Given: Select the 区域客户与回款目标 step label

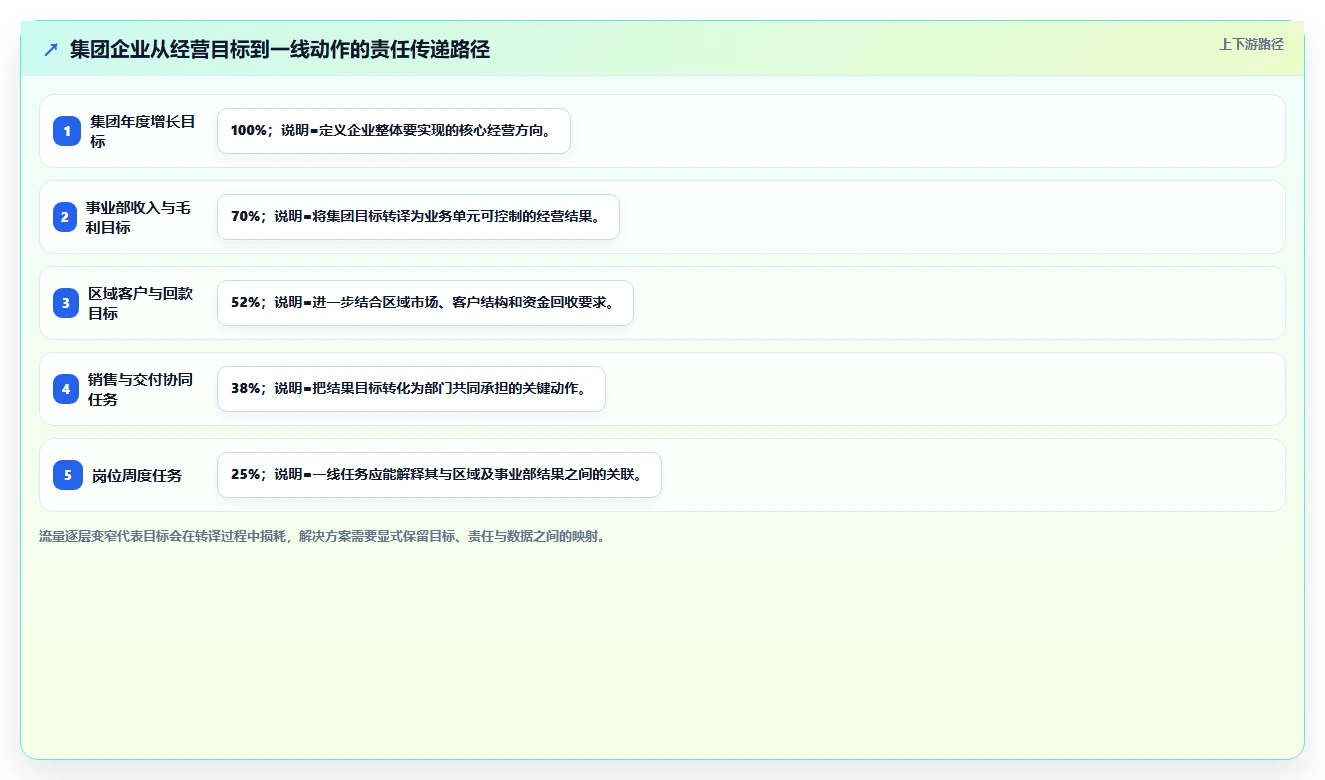Looking at the screenshot, I should coord(141,303).
